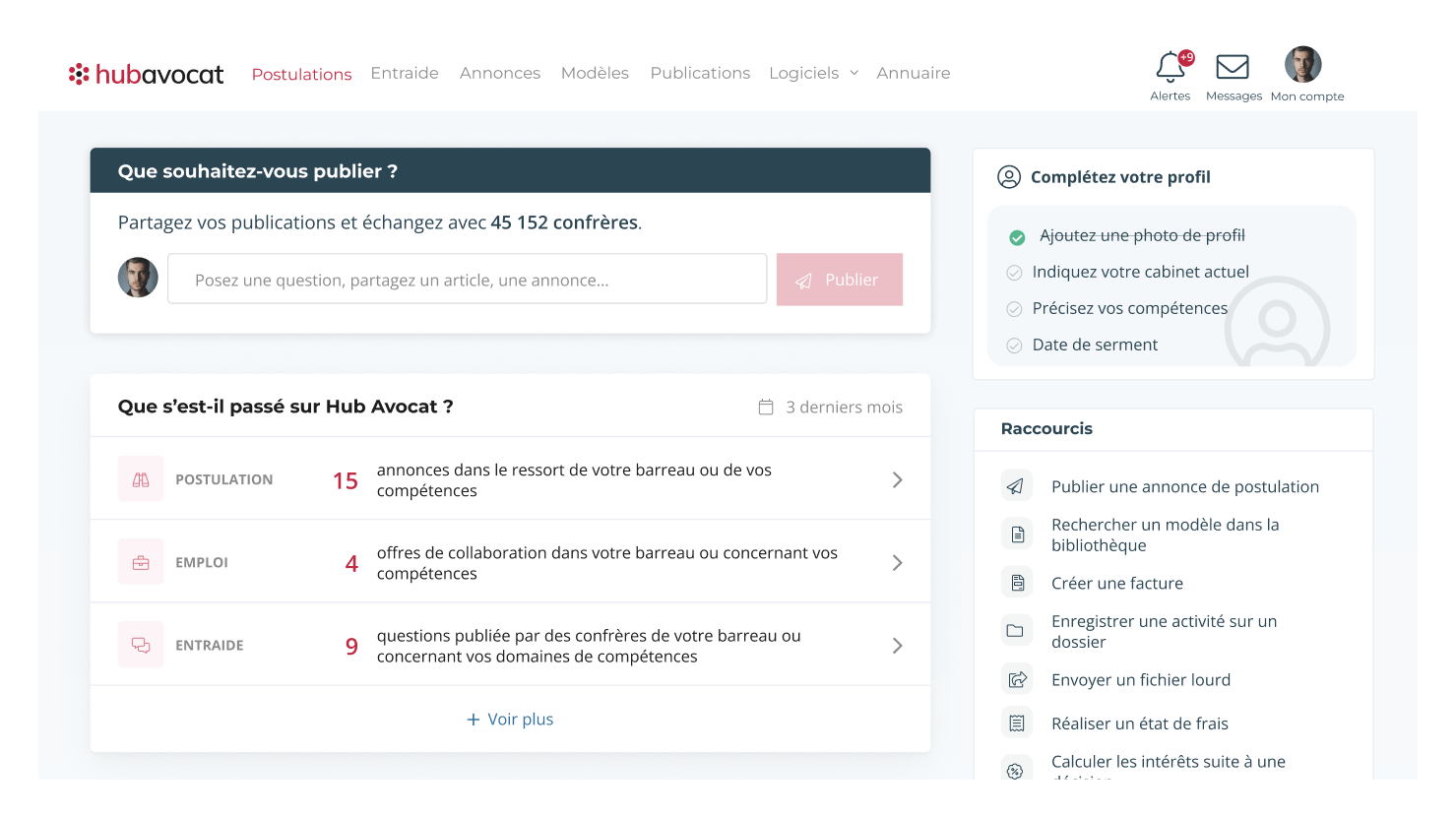
Task: Open the Annuaire menu item
Action: [913, 72]
